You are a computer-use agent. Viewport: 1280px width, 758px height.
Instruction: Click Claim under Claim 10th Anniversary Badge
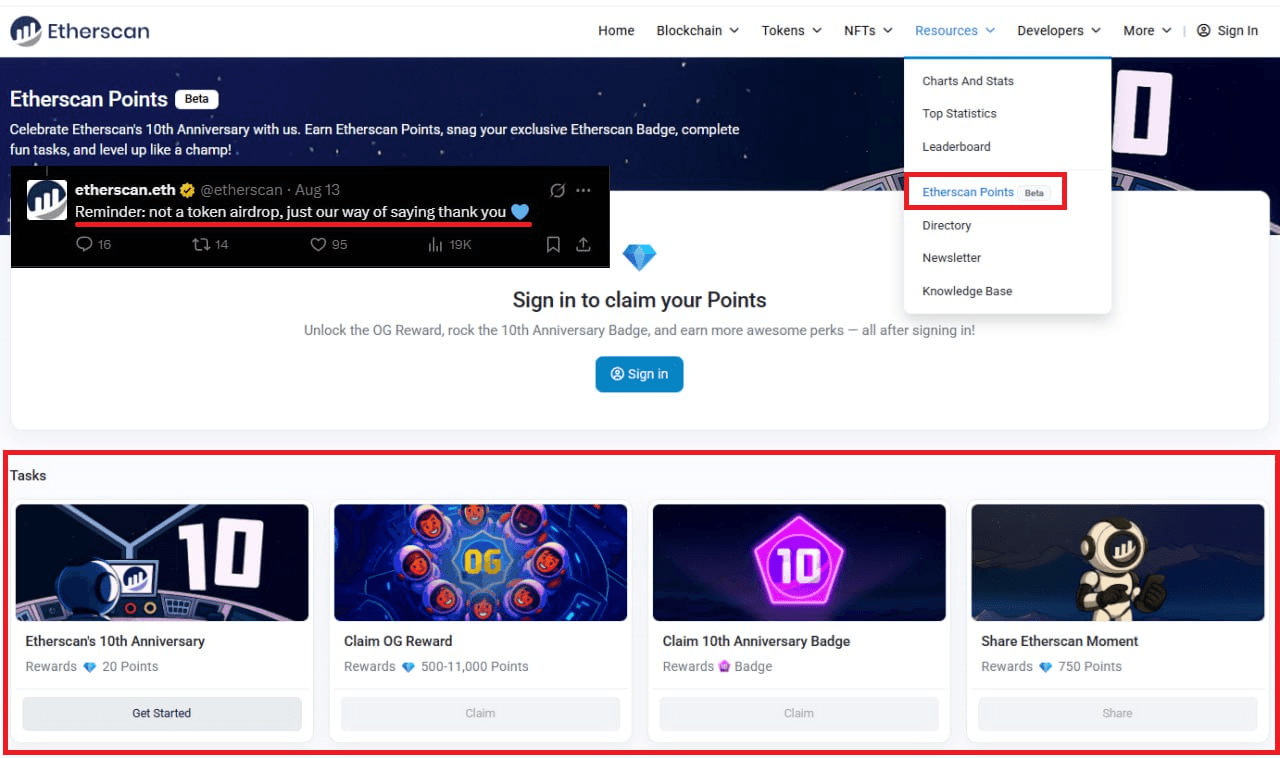pos(799,714)
